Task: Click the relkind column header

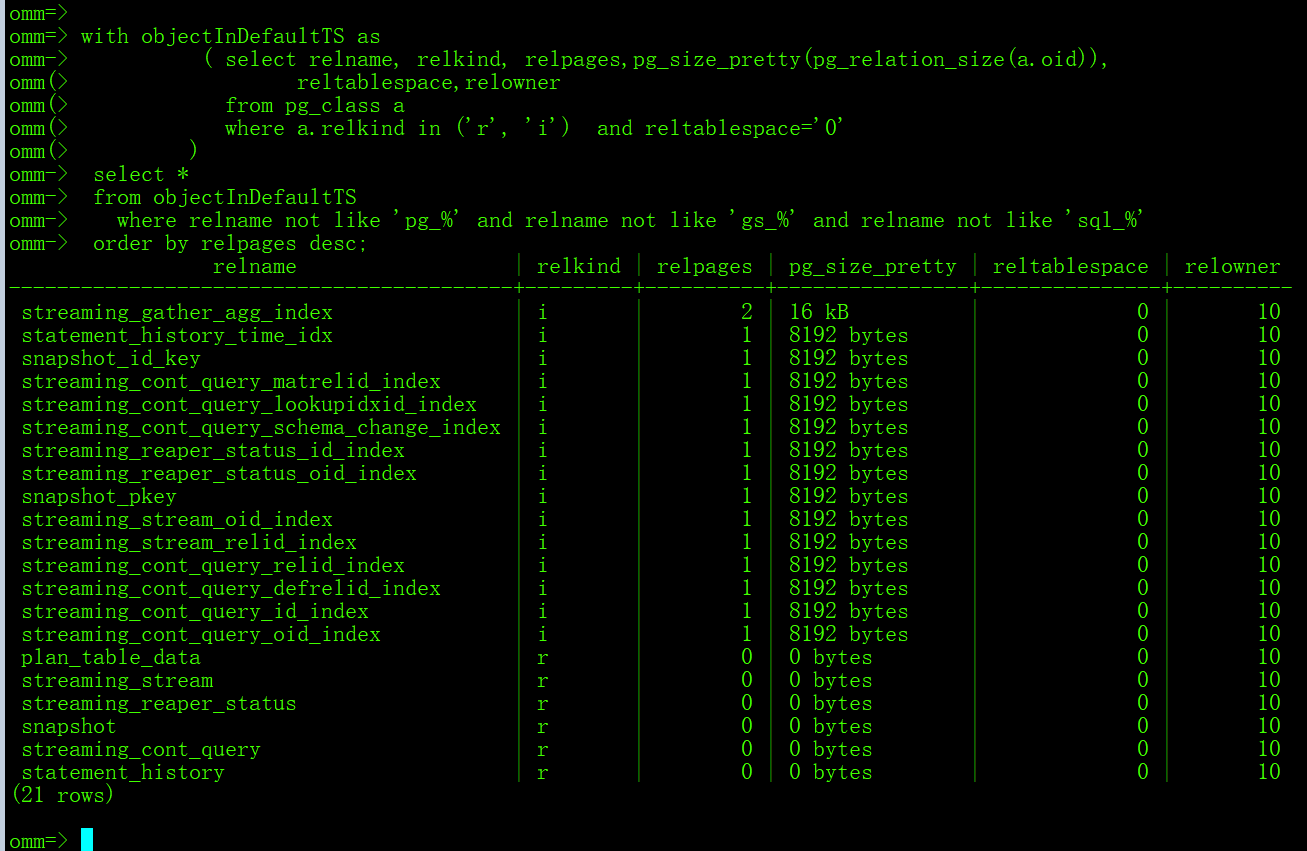Action: pyautogui.click(x=578, y=267)
